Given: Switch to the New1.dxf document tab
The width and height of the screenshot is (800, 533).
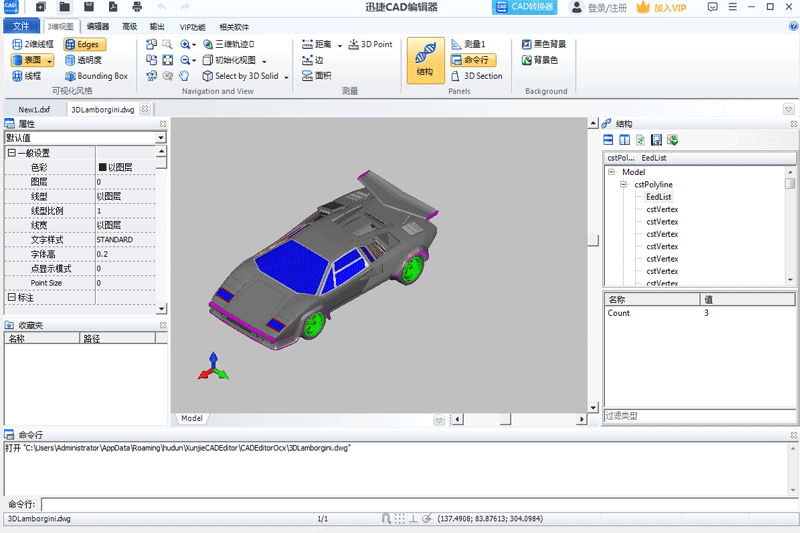Looking at the screenshot, I should pos(34,109).
